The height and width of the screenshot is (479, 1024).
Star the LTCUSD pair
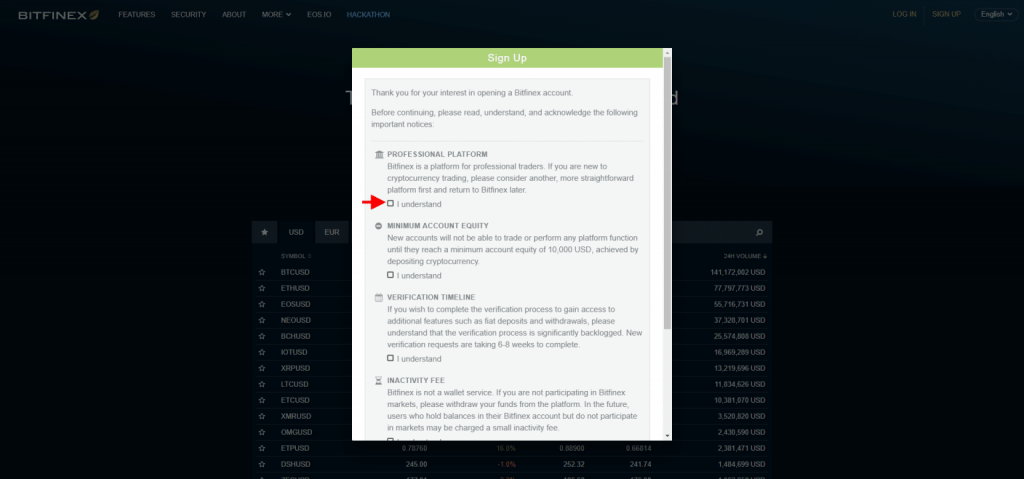pos(262,384)
